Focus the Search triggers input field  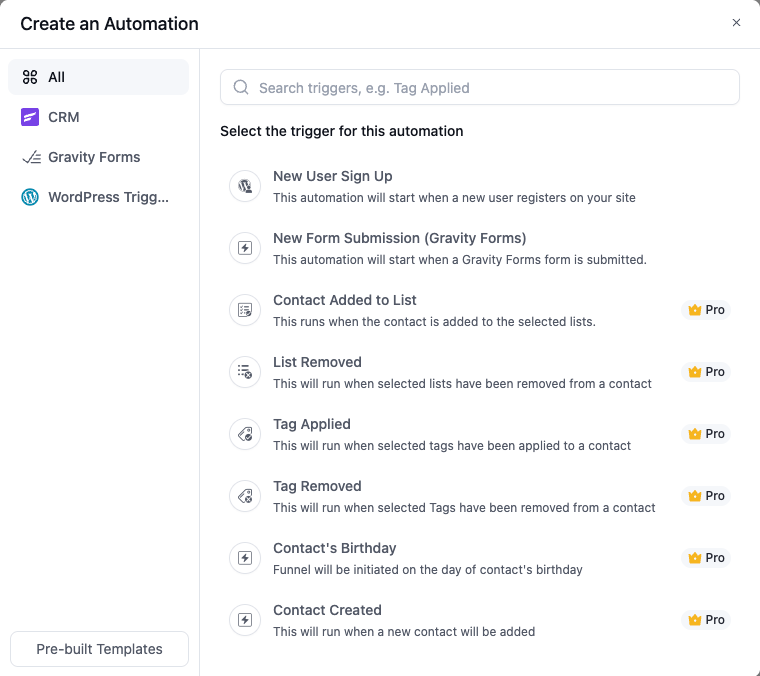[x=480, y=87]
